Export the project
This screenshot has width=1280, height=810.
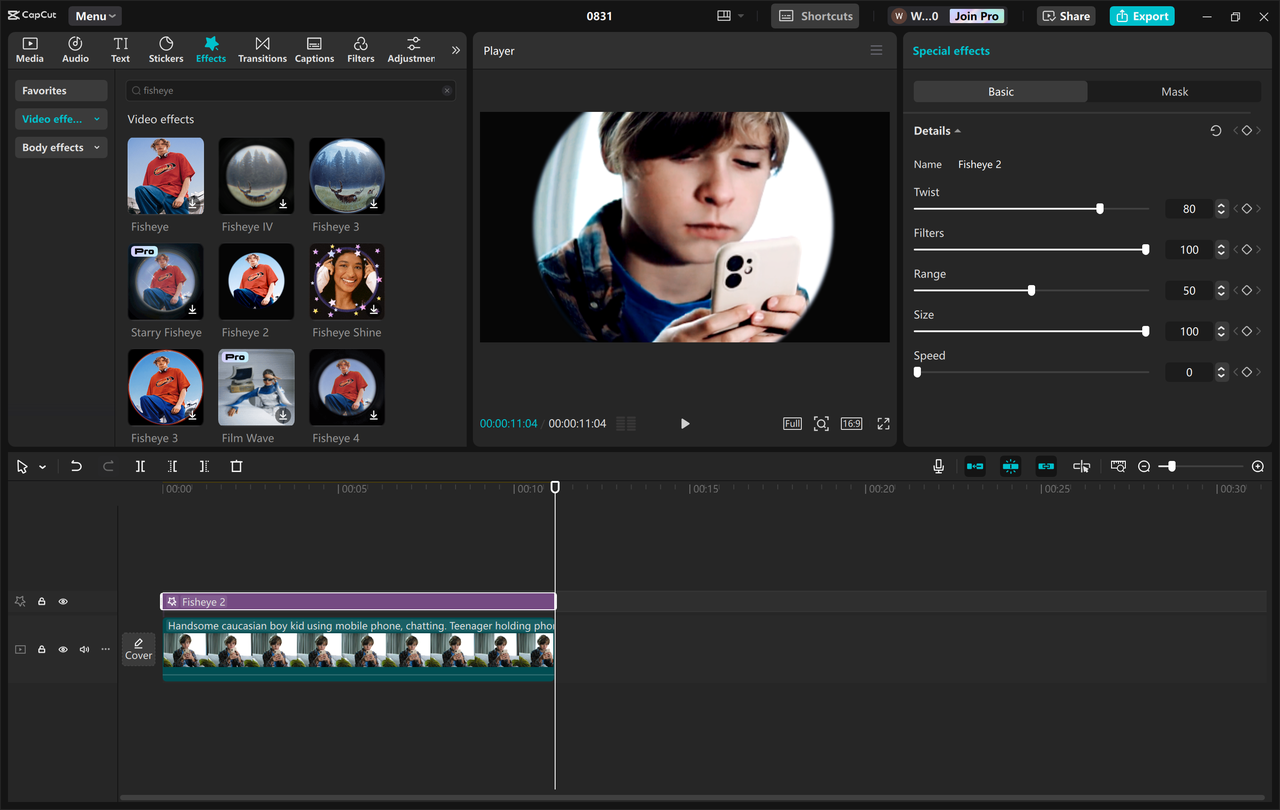coord(1142,16)
